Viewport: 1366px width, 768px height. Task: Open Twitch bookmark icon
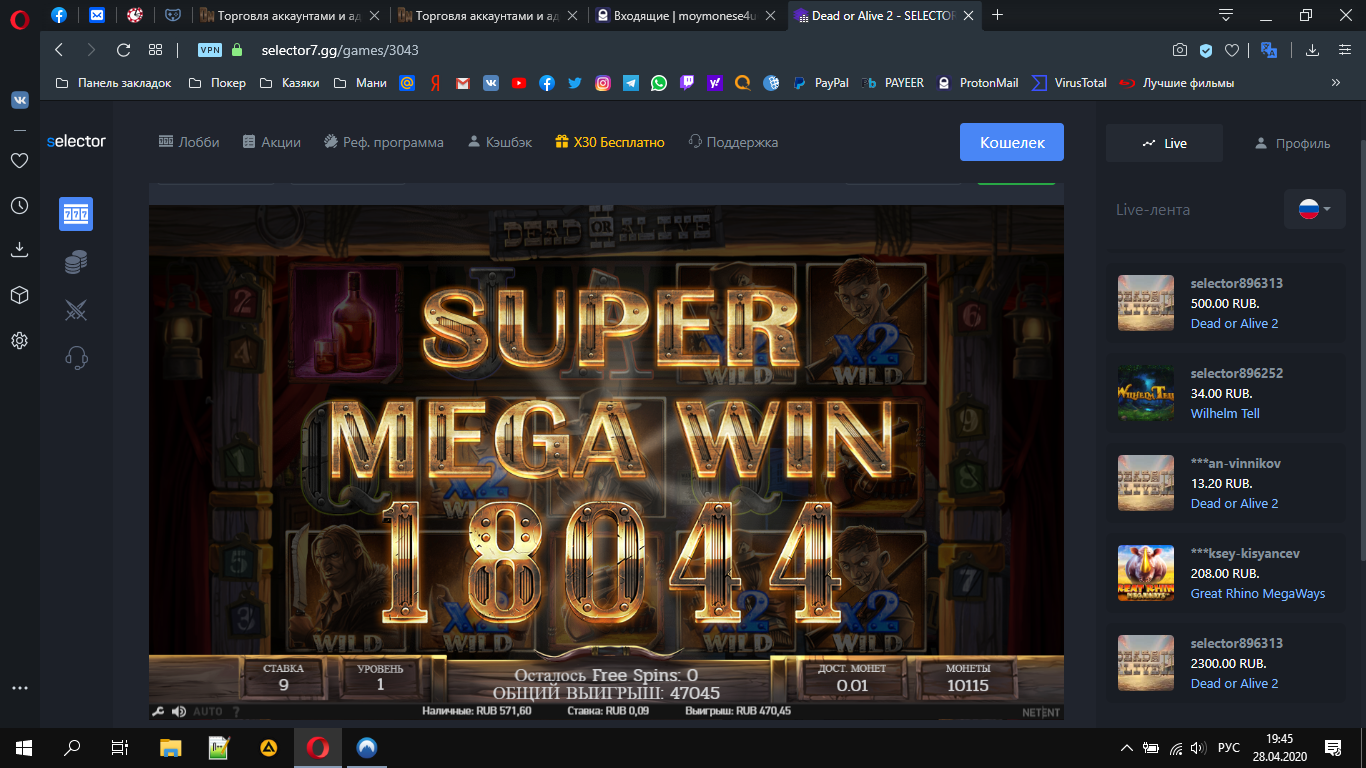686,83
